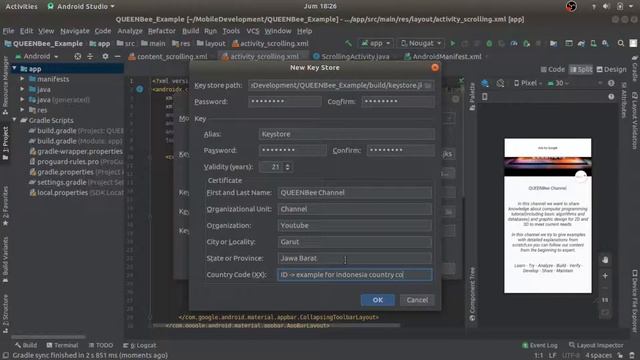
Task: Click the Activities button in top bar
Action: 21,7
